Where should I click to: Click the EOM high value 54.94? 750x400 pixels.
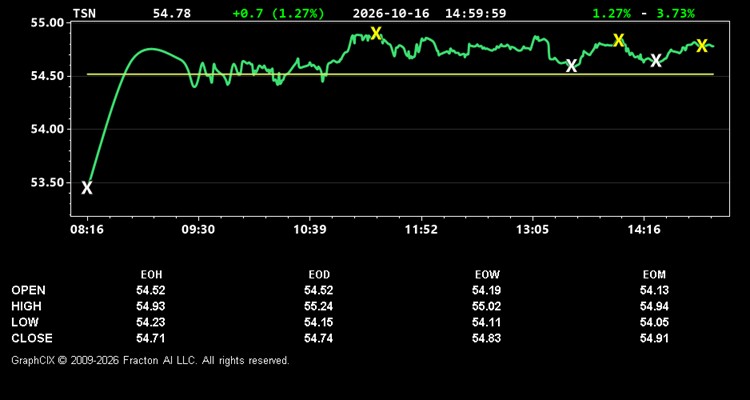[x=654, y=306]
